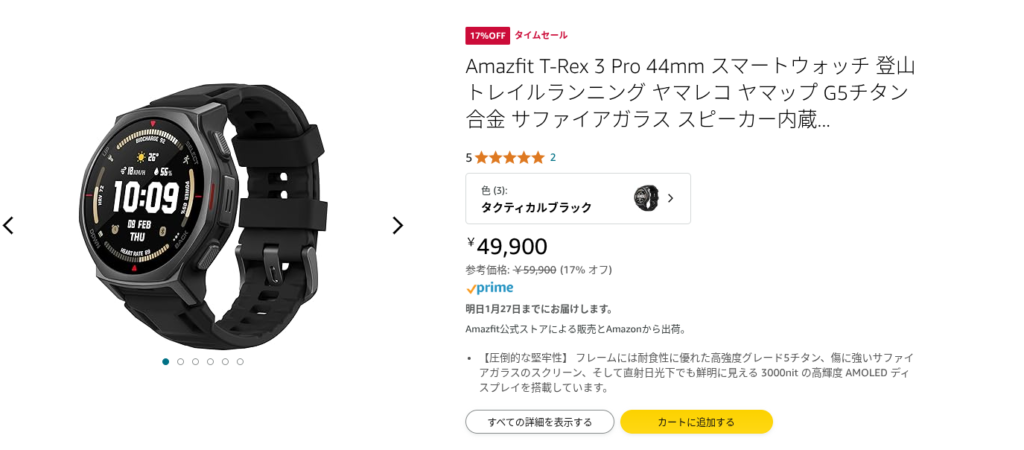Jump to the fourth carousel dot

pyautogui.click(x=210, y=361)
